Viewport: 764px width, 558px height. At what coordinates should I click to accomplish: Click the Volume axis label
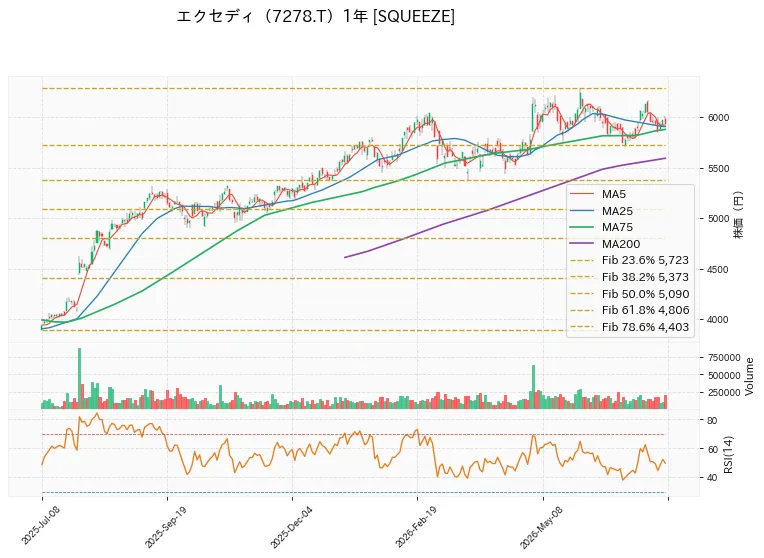coord(749,377)
